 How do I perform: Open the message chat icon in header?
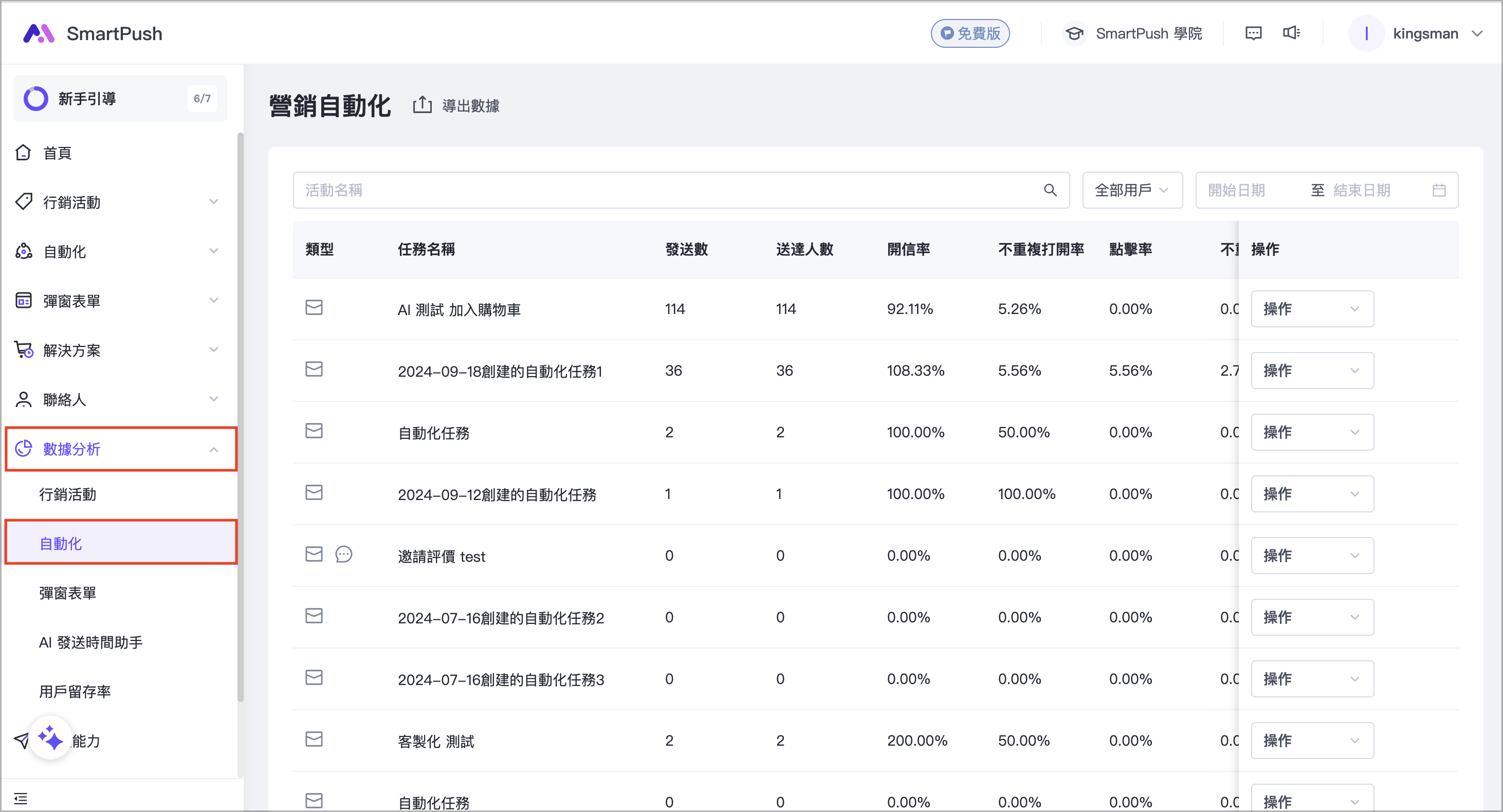1253,33
